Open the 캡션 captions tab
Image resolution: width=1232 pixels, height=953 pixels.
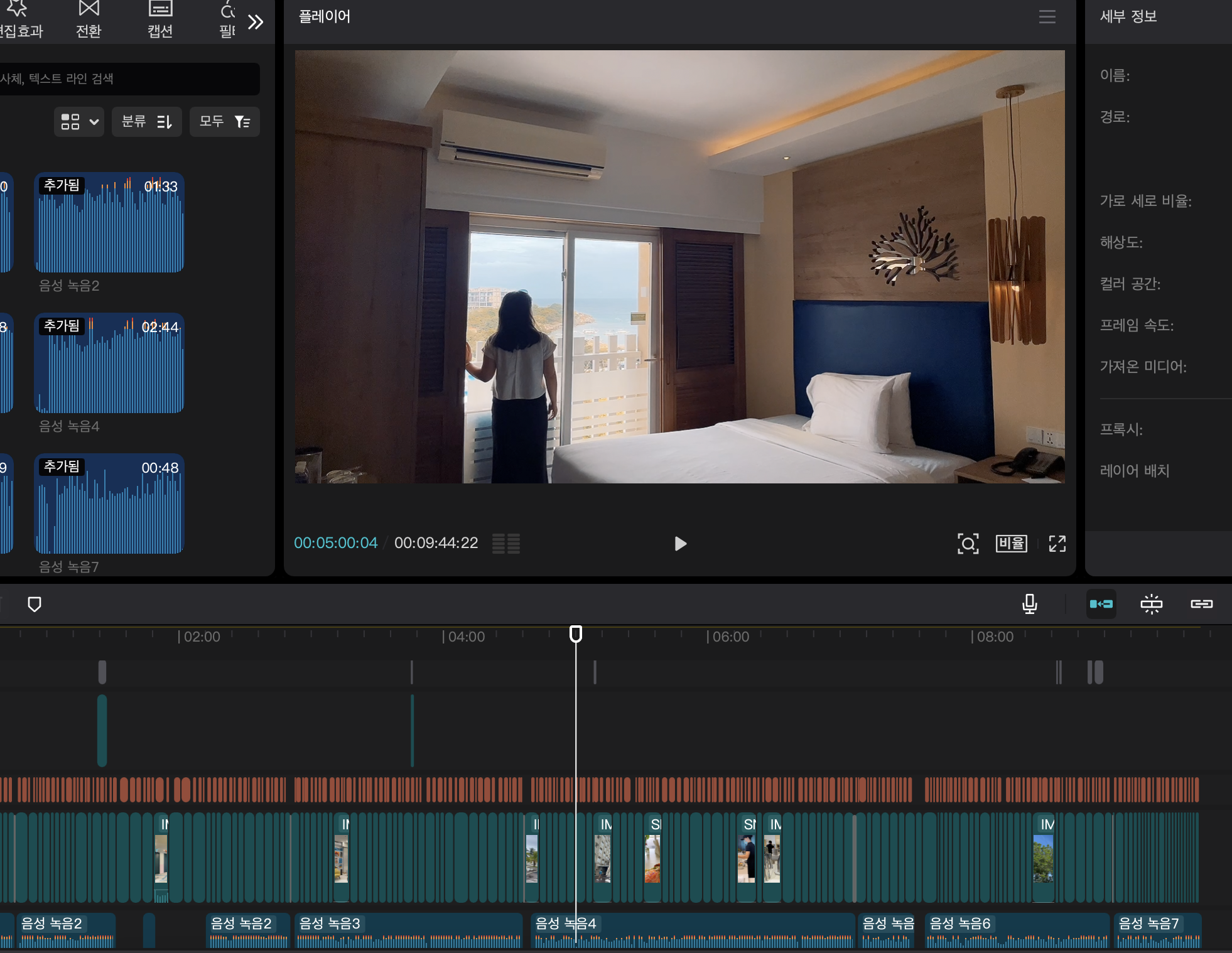point(160,20)
